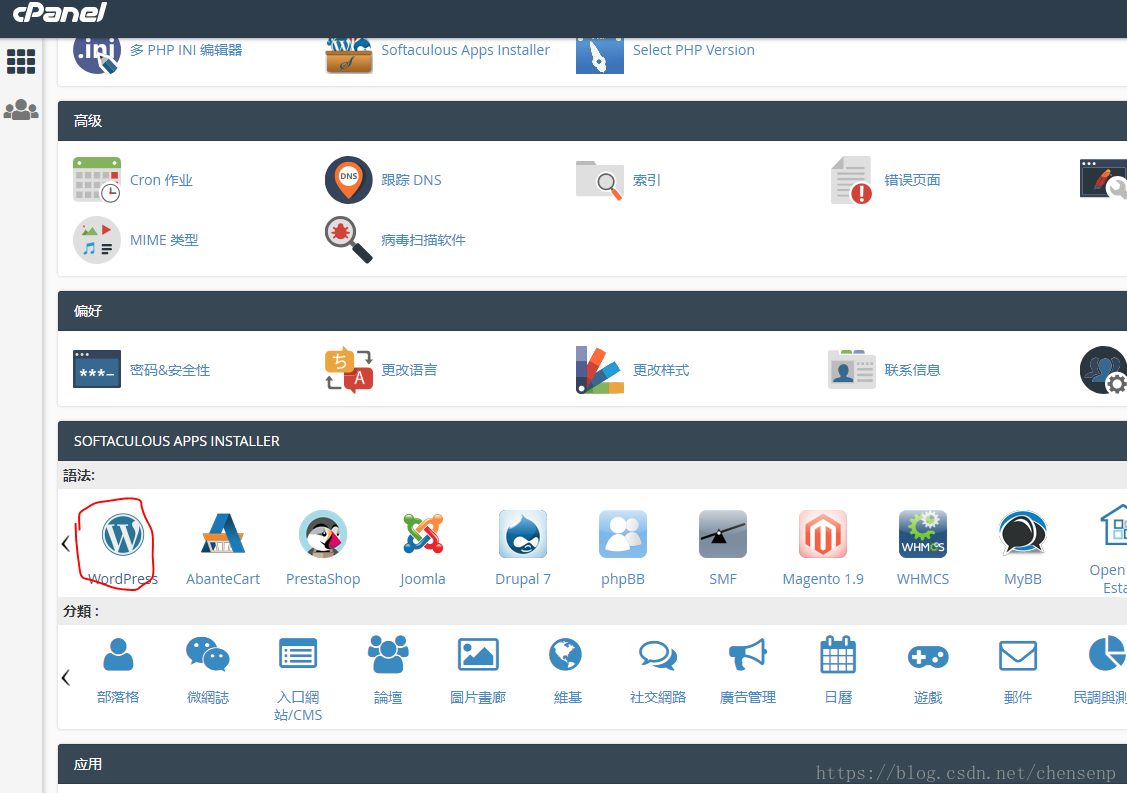This screenshot has height=793, width=1127.
Task: Open the 郵件 mail category icon
Action: point(1018,655)
